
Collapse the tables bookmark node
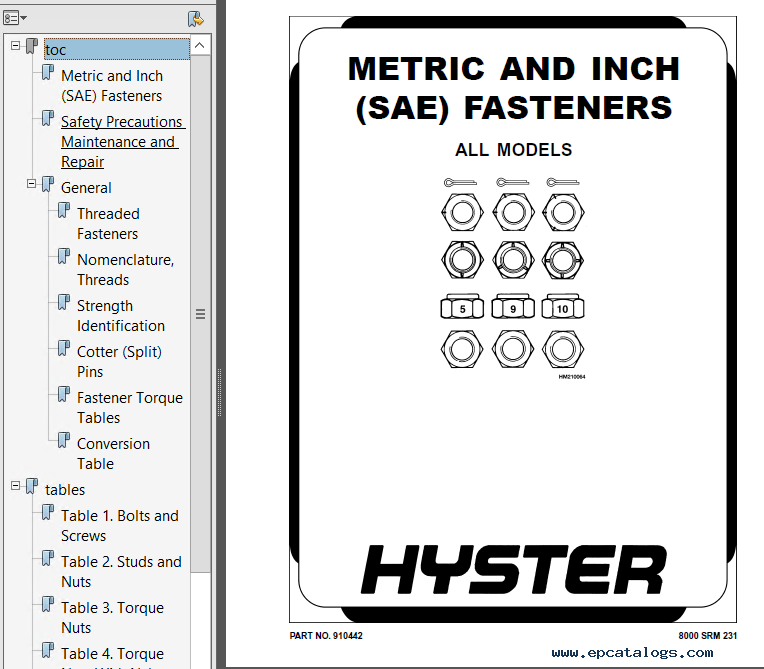pyautogui.click(x=16, y=486)
